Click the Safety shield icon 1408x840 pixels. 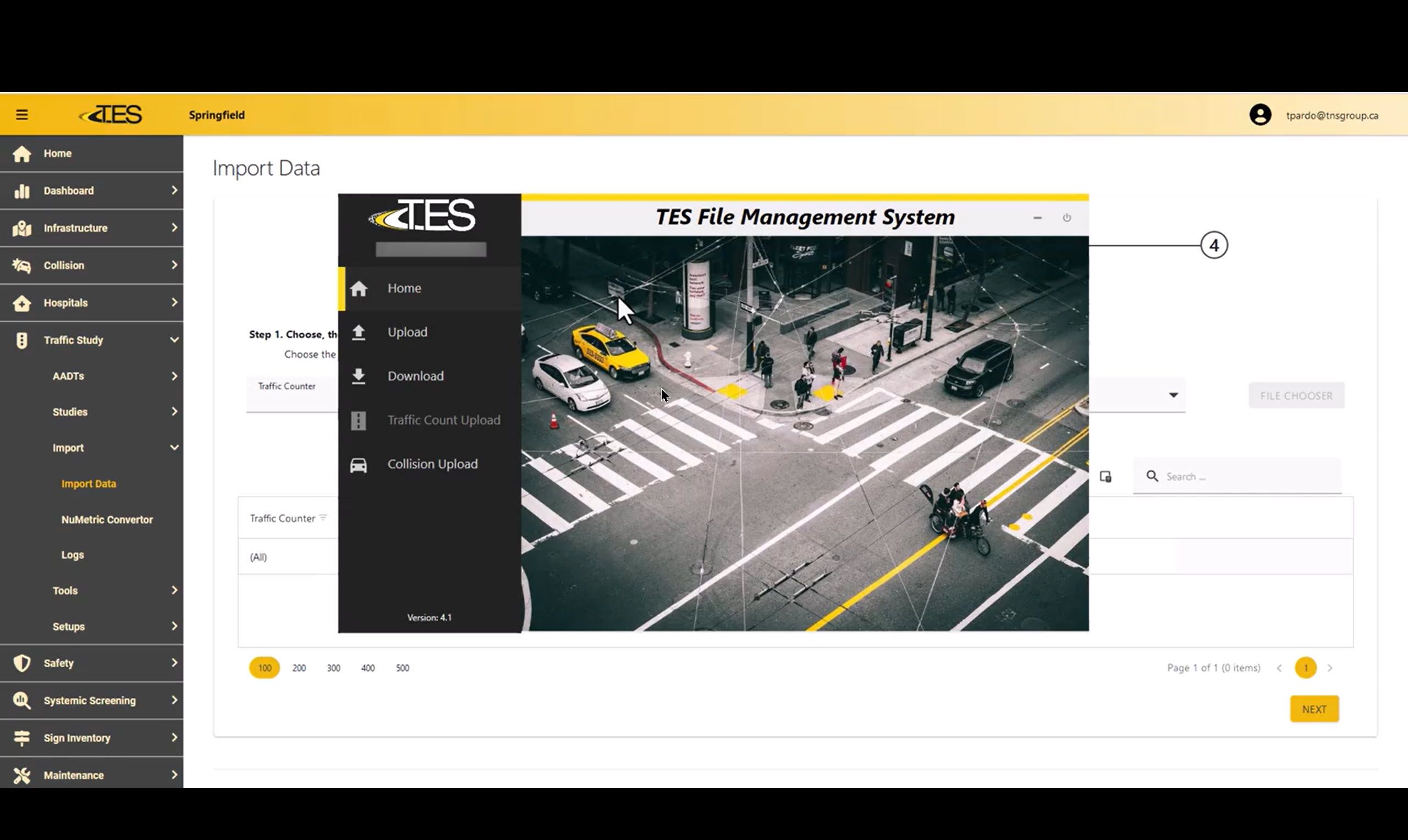pos(21,663)
